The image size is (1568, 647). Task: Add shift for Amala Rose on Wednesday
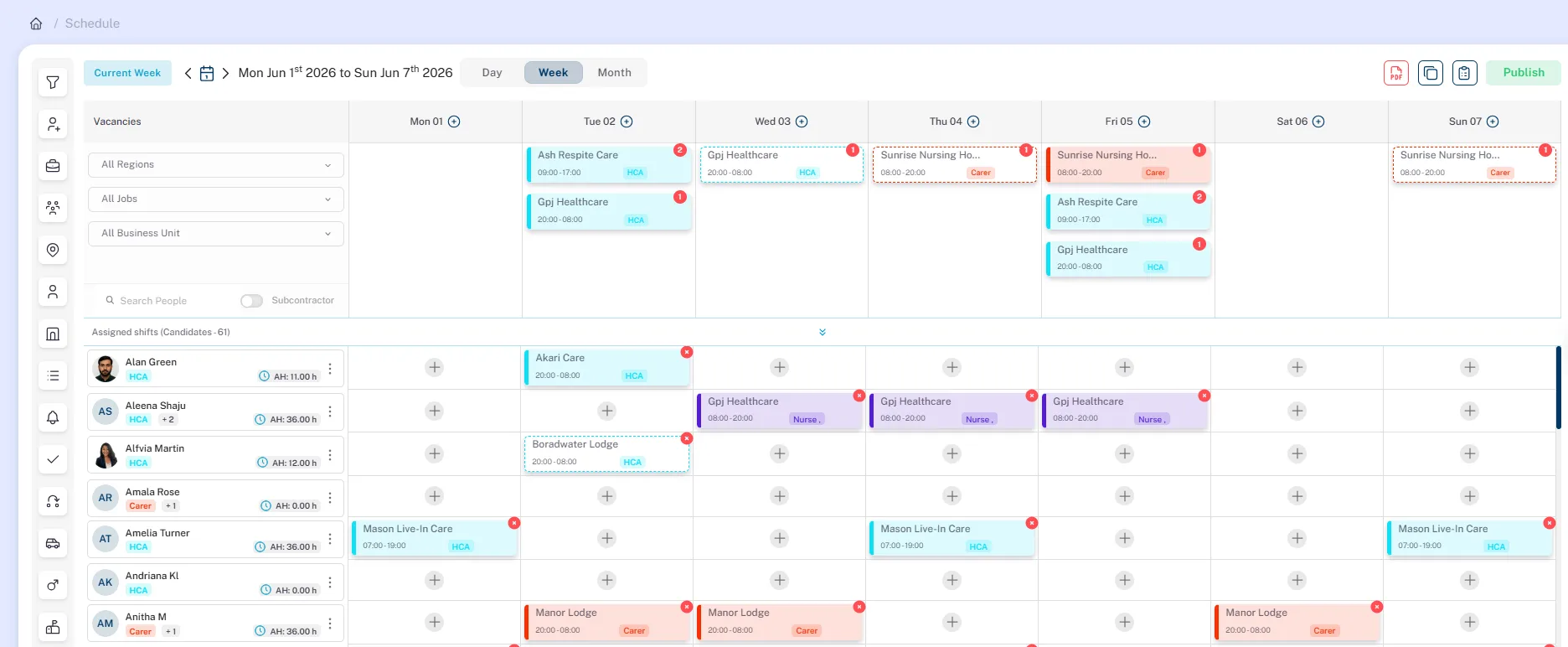point(780,496)
